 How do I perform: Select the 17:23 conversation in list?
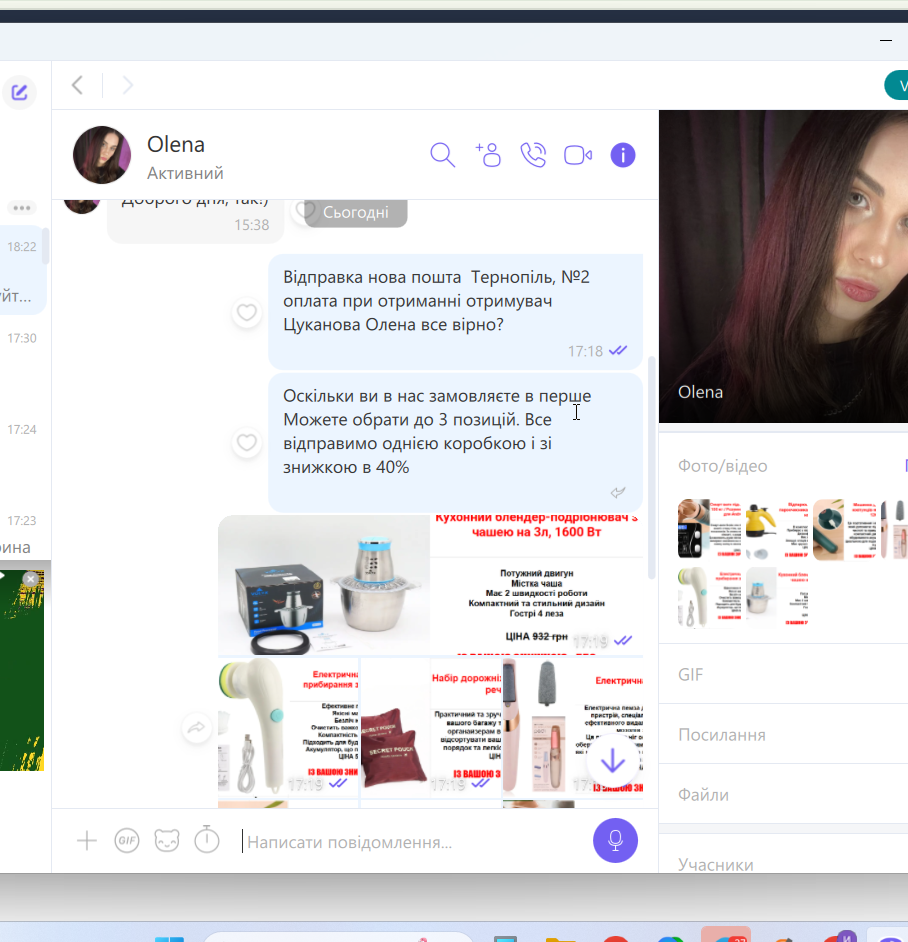[x=22, y=529]
